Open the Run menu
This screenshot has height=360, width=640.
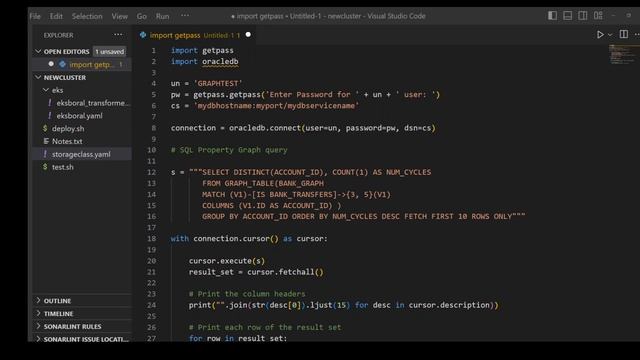(x=162, y=16)
